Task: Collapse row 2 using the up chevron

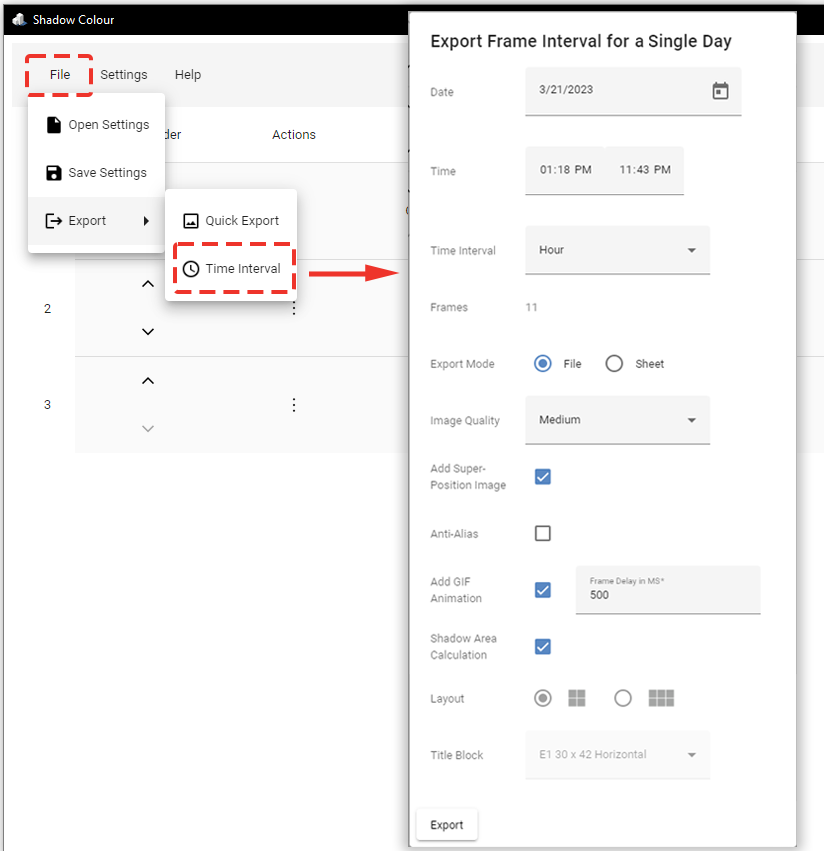Action: (147, 283)
